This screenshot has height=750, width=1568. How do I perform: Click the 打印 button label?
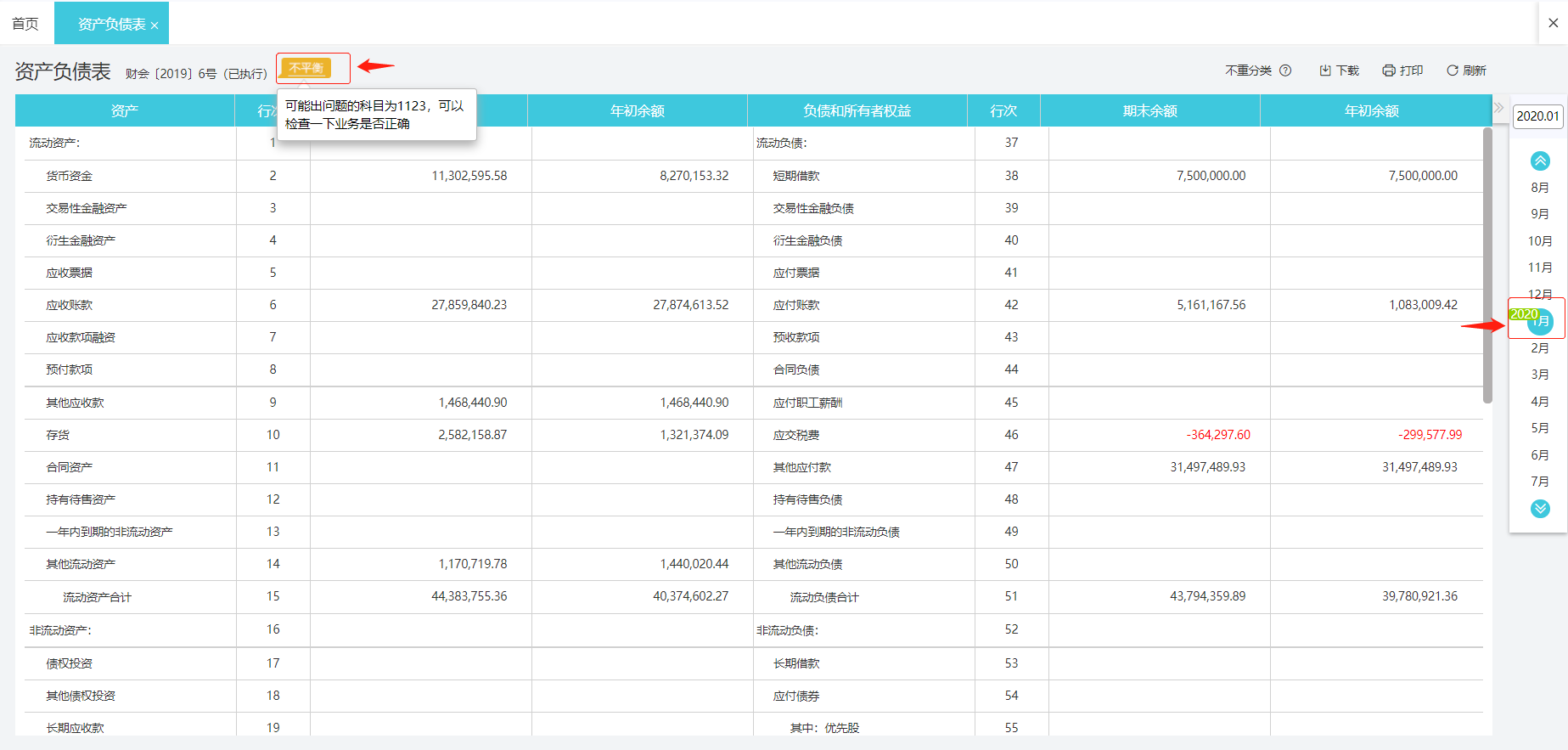[x=1411, y=70]
